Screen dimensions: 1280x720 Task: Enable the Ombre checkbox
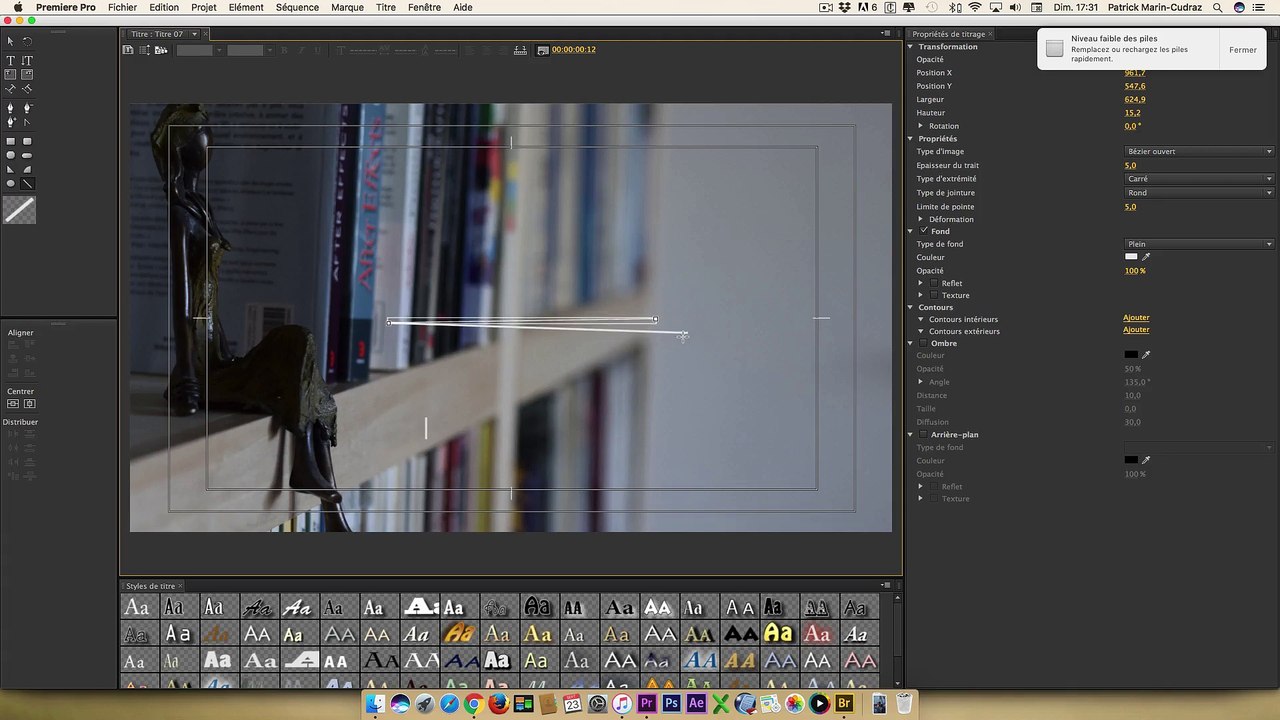point(923,343)
